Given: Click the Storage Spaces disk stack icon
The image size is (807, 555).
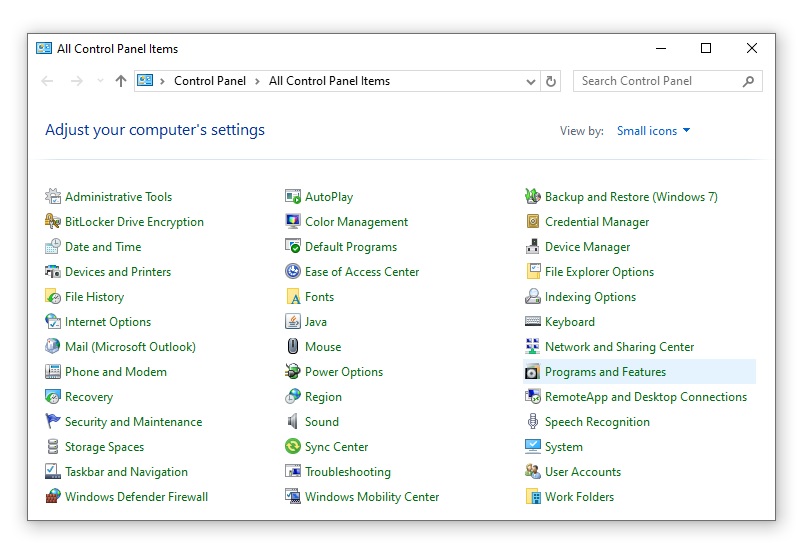Looking at the screenshot, I should 52,446.
